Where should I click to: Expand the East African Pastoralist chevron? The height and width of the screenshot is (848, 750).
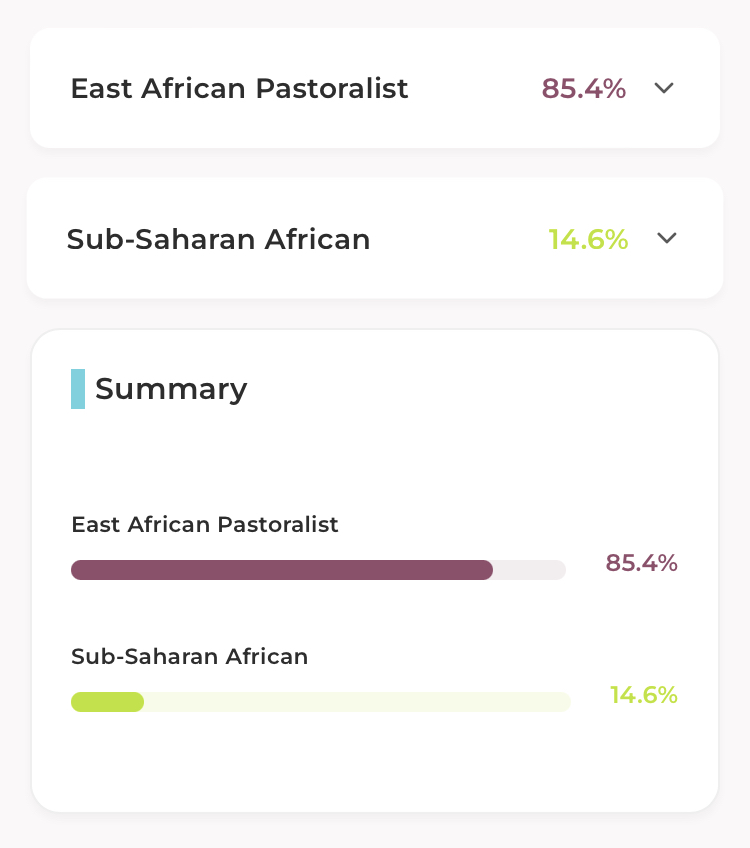(664, 88)
